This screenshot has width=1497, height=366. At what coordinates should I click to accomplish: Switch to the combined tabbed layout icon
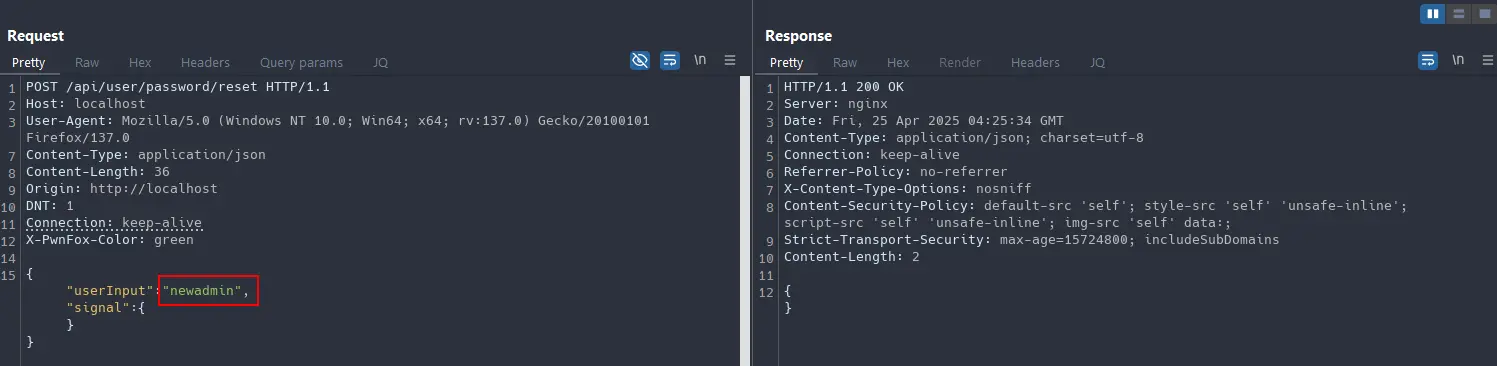1483,14
